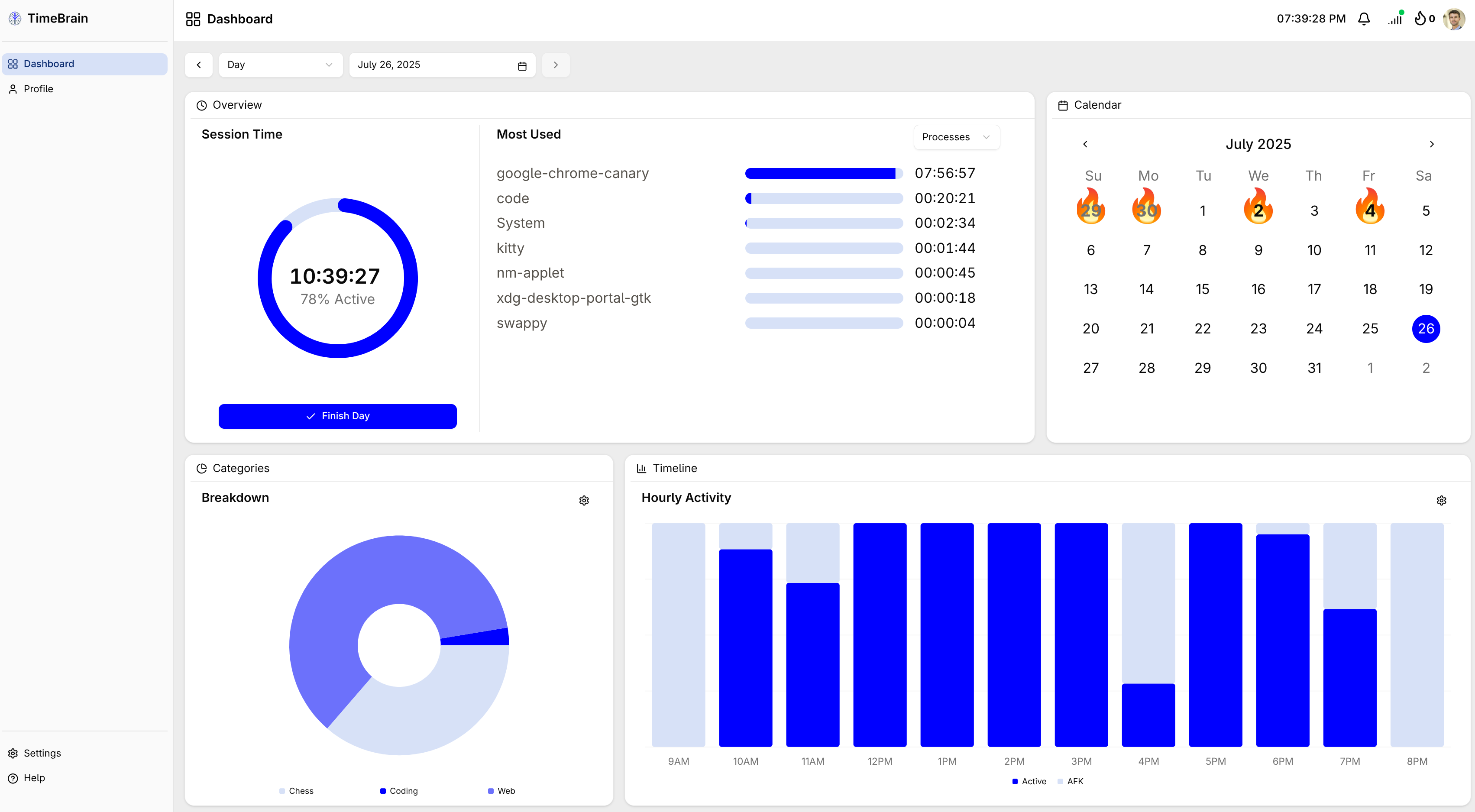Click the flame streak counter icon
Screen dimensions: 1475x812
(1420, 19)
